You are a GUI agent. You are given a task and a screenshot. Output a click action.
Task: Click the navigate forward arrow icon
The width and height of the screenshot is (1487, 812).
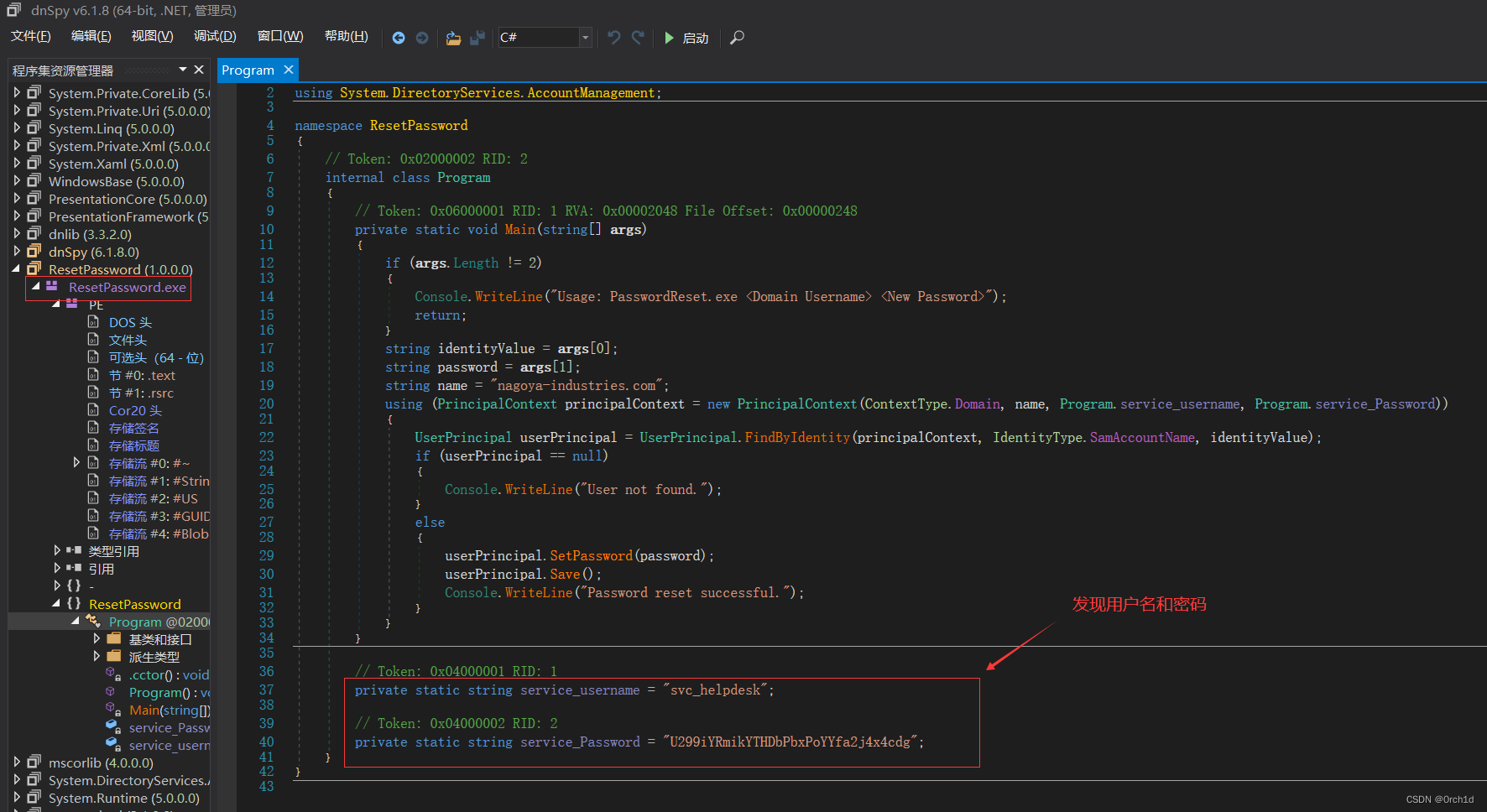[422, 38]
